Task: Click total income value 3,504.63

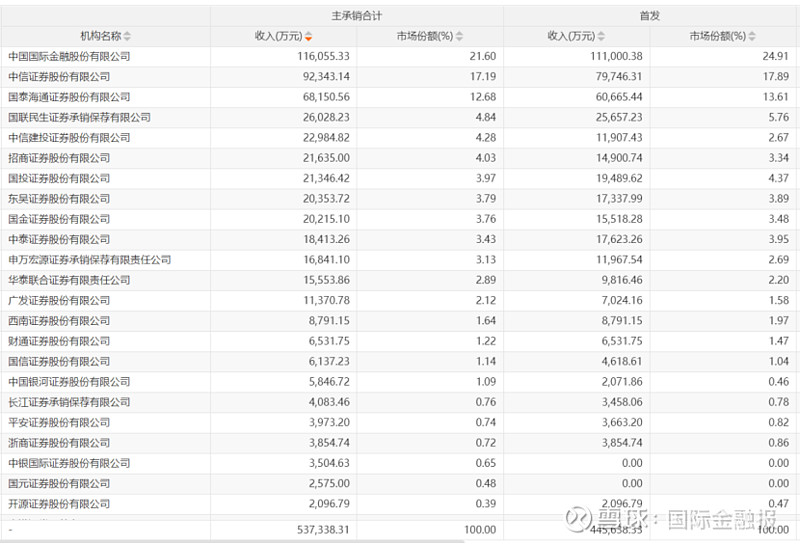Action: coord(329,463)
